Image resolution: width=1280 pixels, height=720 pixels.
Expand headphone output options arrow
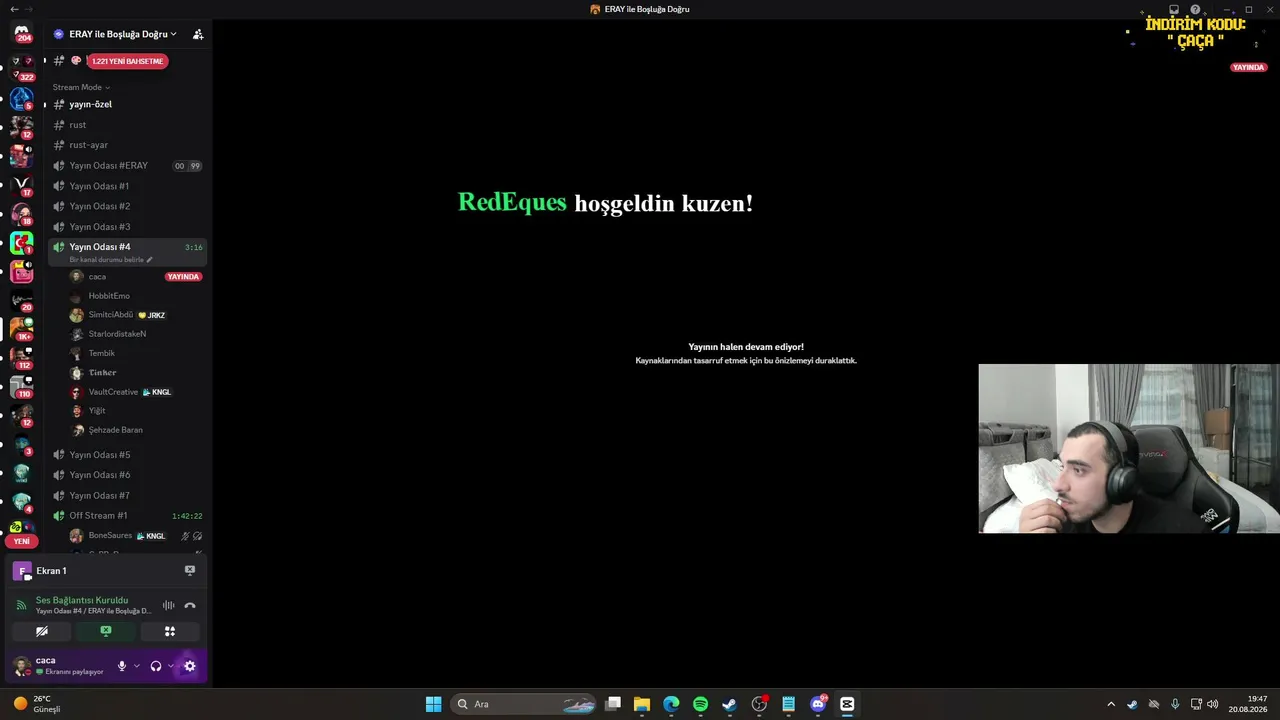(x=171, y=666)
